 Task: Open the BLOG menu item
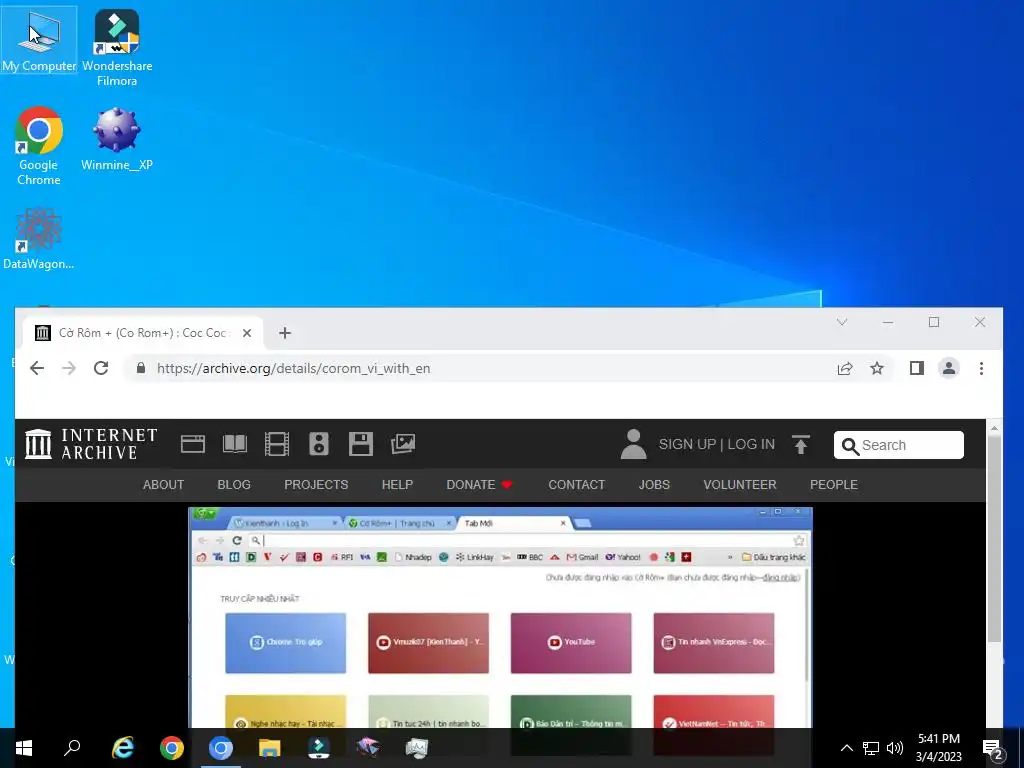click(x=234, y=485)
